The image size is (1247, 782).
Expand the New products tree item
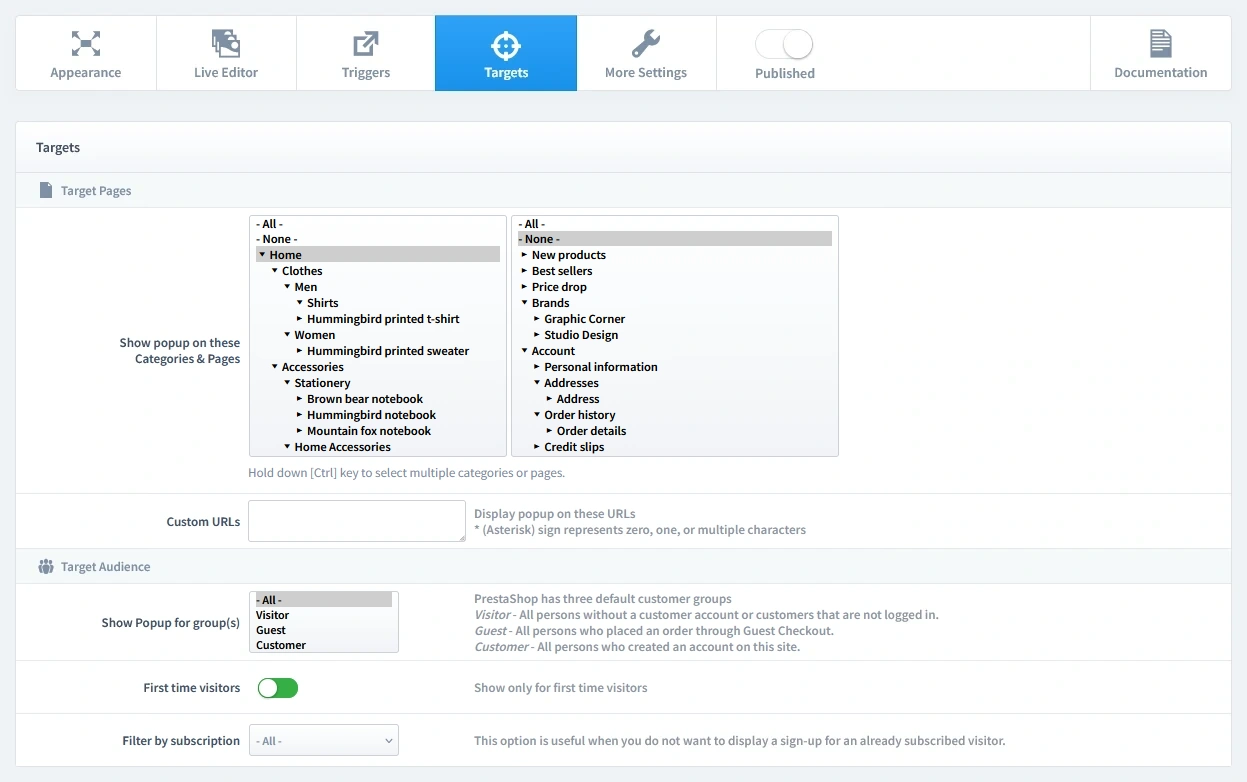[522, 254]
